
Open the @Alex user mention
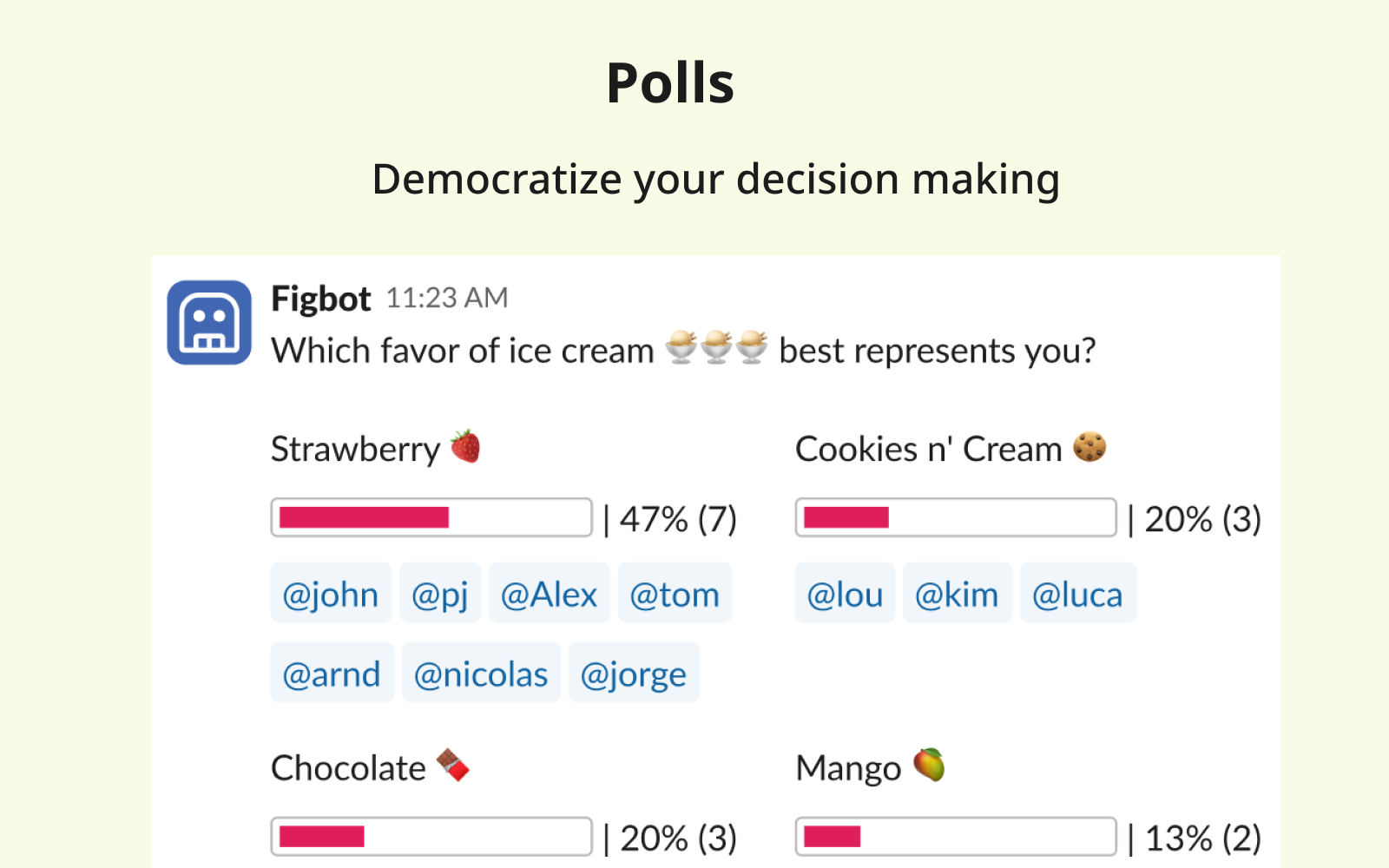coord(549,594)
